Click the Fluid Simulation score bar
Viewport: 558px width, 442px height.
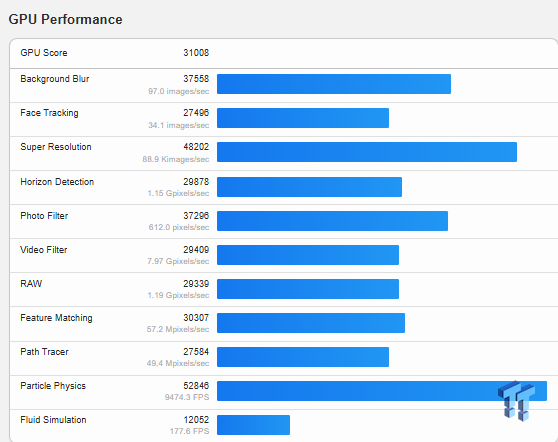pos(253,425)
